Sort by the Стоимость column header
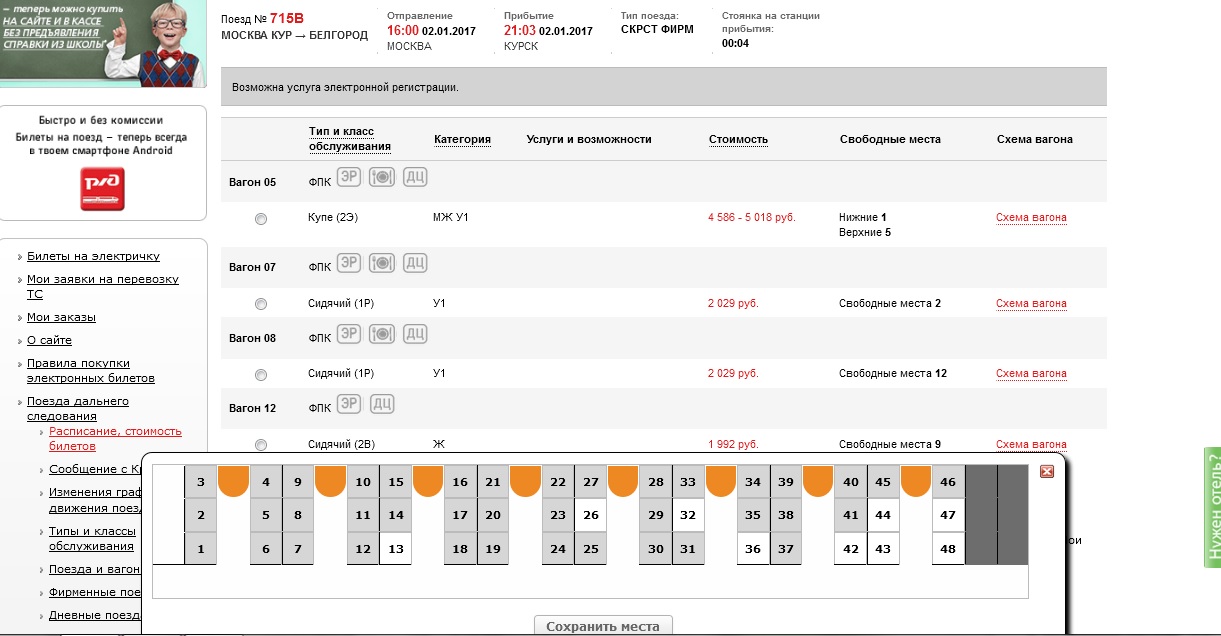The image size is (1221, 636). click(738, 139)
